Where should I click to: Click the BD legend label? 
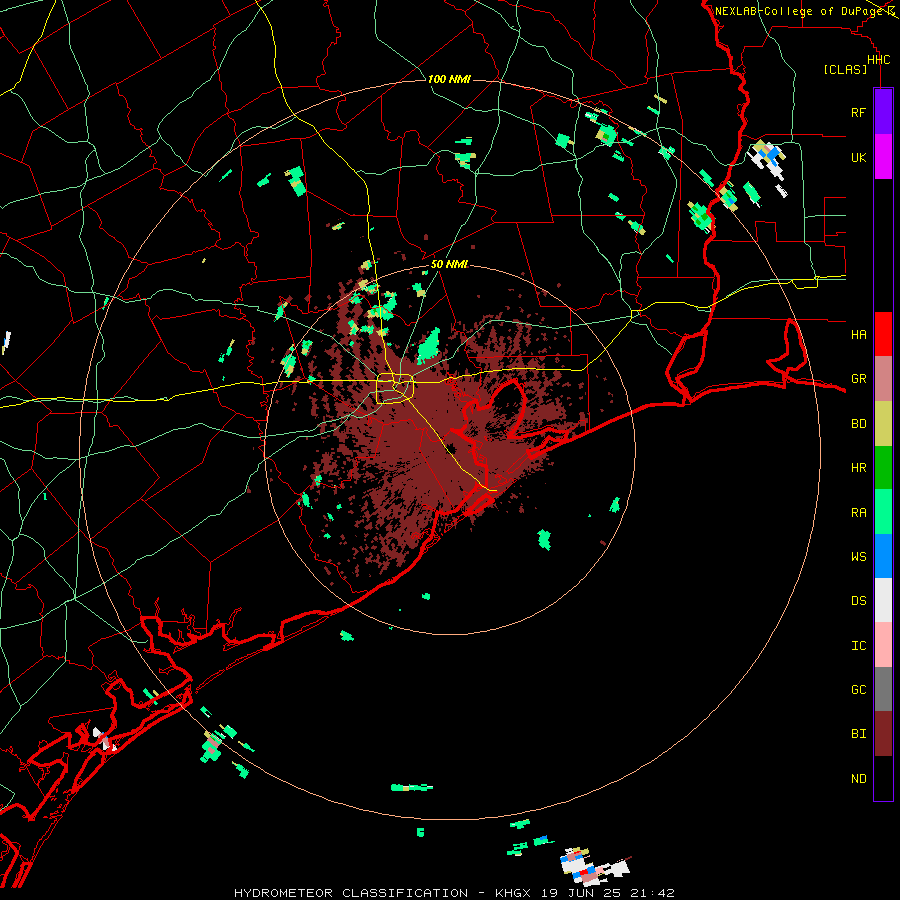point(858,424)
